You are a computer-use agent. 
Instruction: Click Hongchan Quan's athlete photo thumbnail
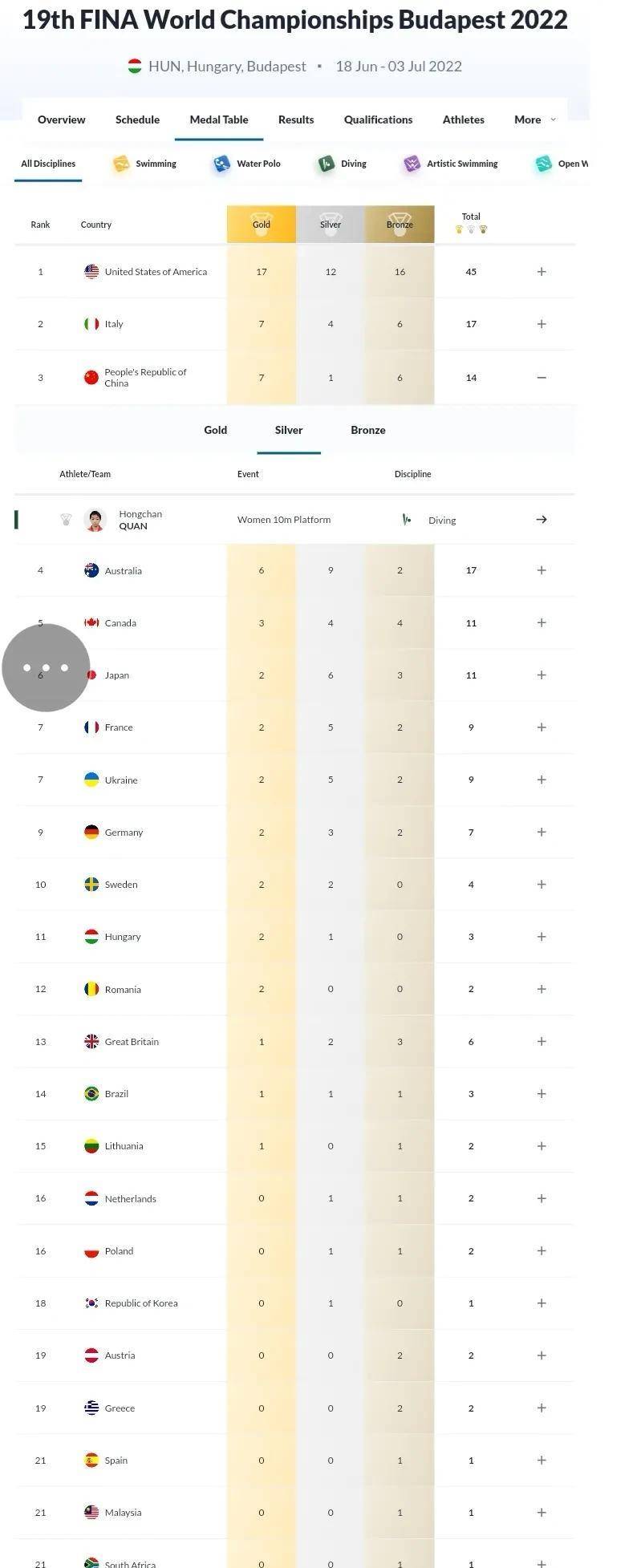coord(95,520)
